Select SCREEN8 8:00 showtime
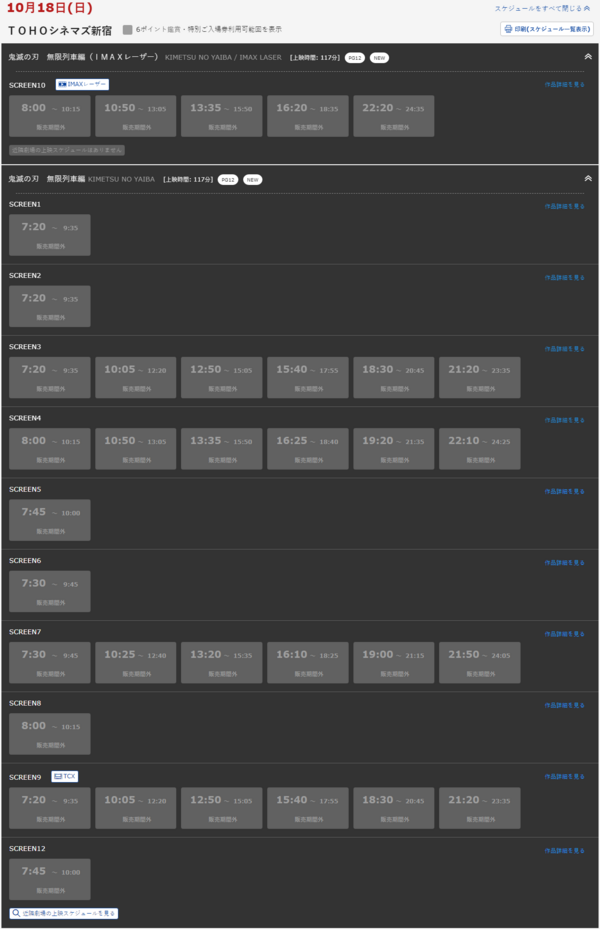This screenshot has width=600, height=929. 50,734
